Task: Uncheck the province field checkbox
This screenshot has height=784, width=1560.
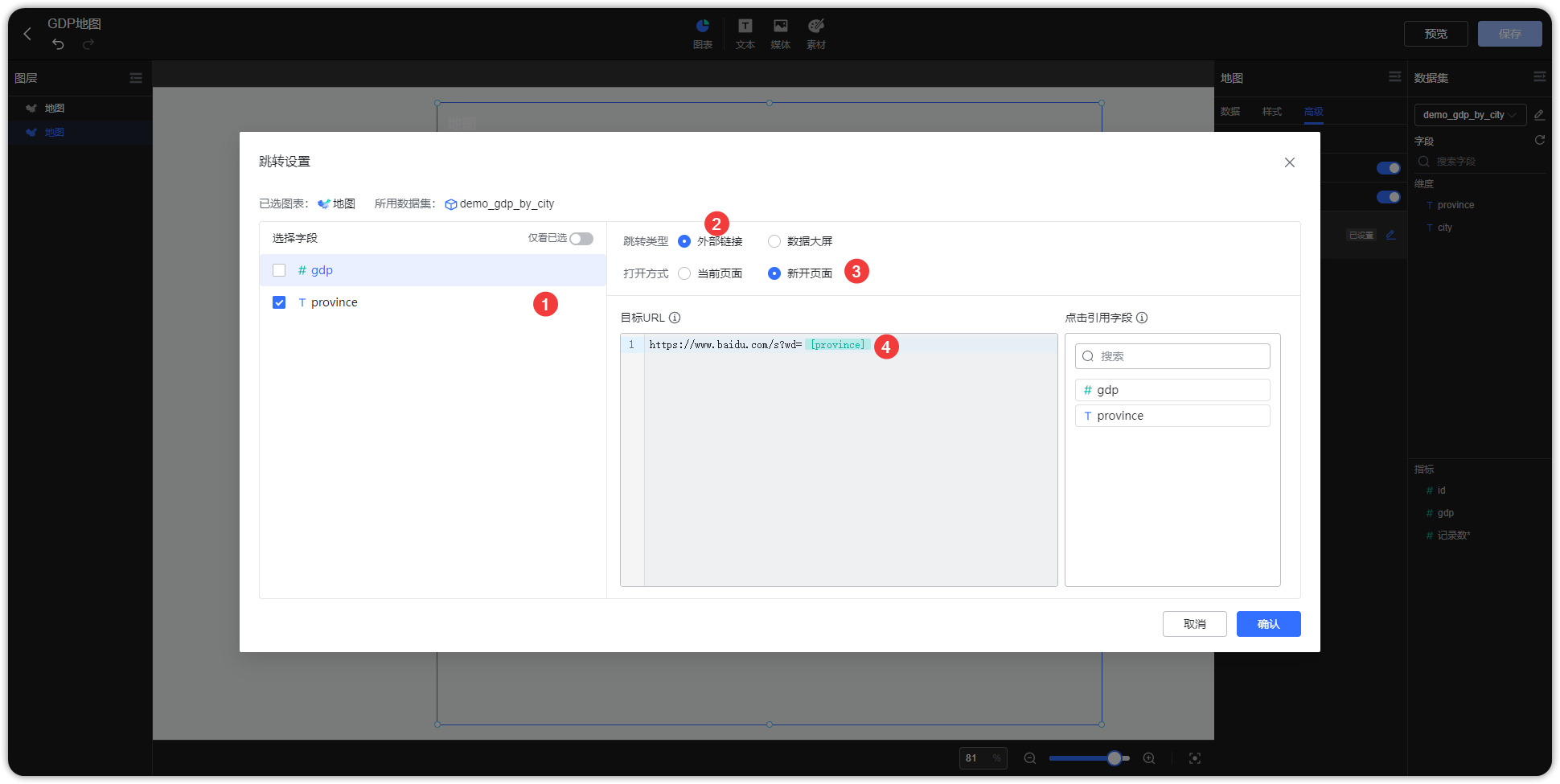Action: pos(279,302)
